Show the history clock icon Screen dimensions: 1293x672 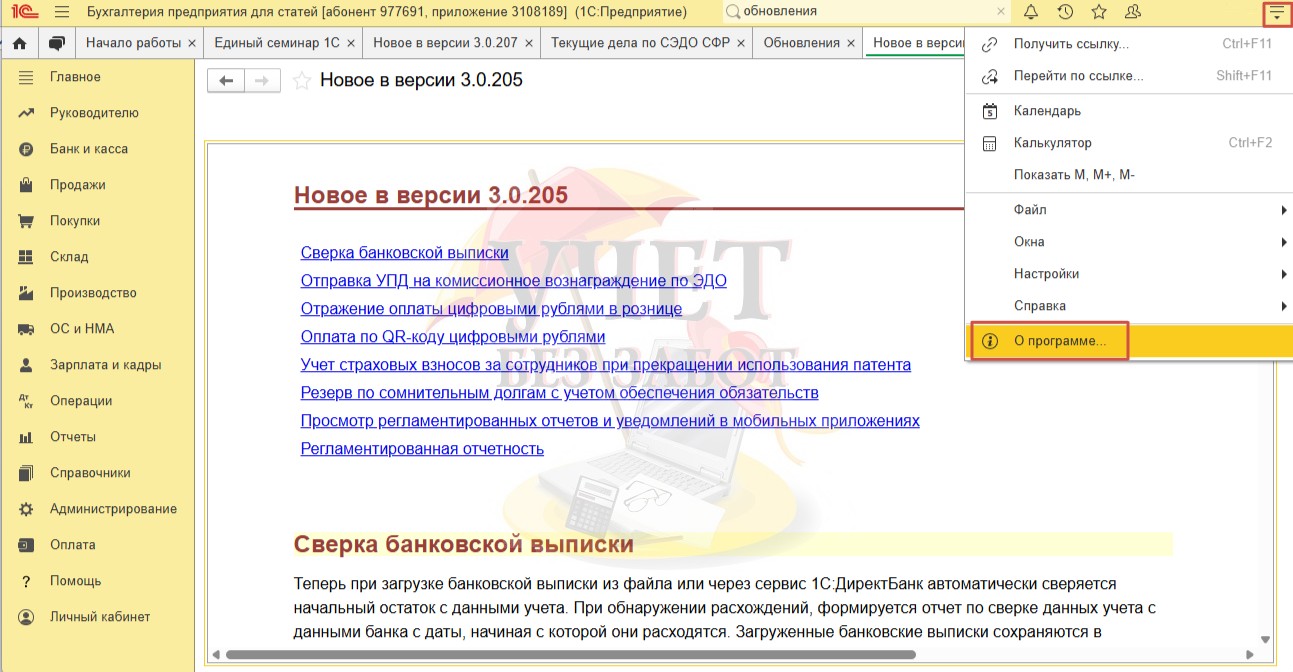(x=1065, y=12)
